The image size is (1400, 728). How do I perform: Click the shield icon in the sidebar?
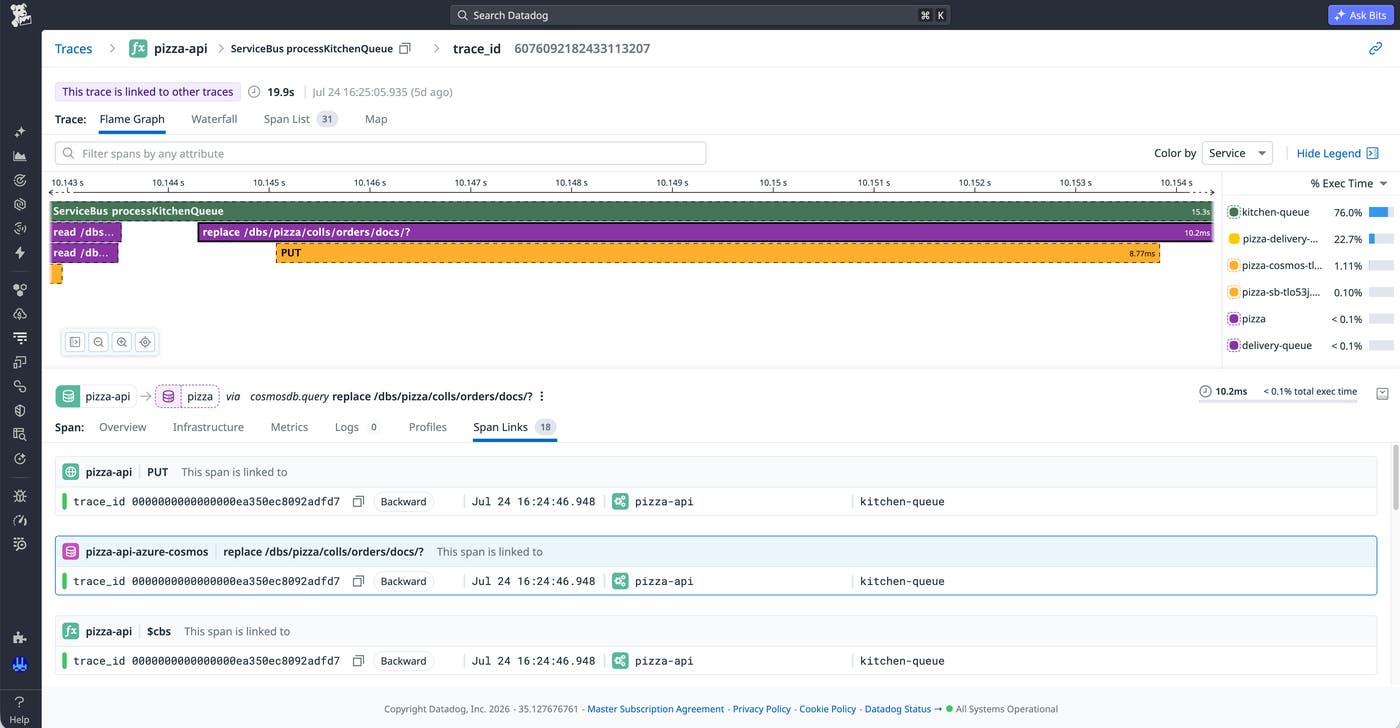tap(20, 410)
